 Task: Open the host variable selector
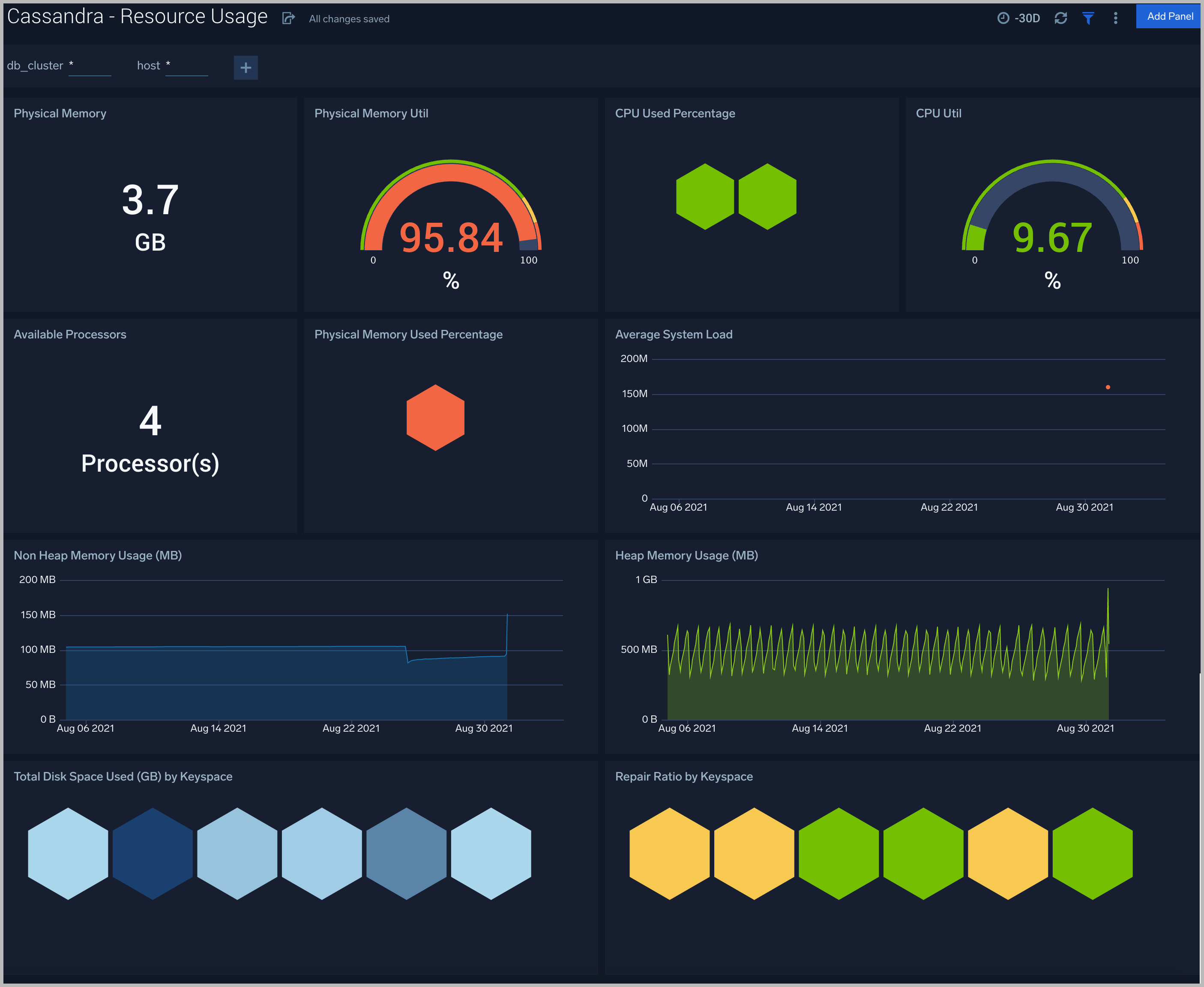pos(187,66)
